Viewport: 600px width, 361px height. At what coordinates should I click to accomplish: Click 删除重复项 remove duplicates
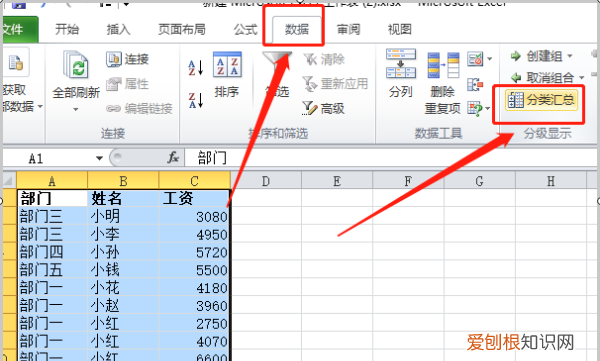(443, 82)
